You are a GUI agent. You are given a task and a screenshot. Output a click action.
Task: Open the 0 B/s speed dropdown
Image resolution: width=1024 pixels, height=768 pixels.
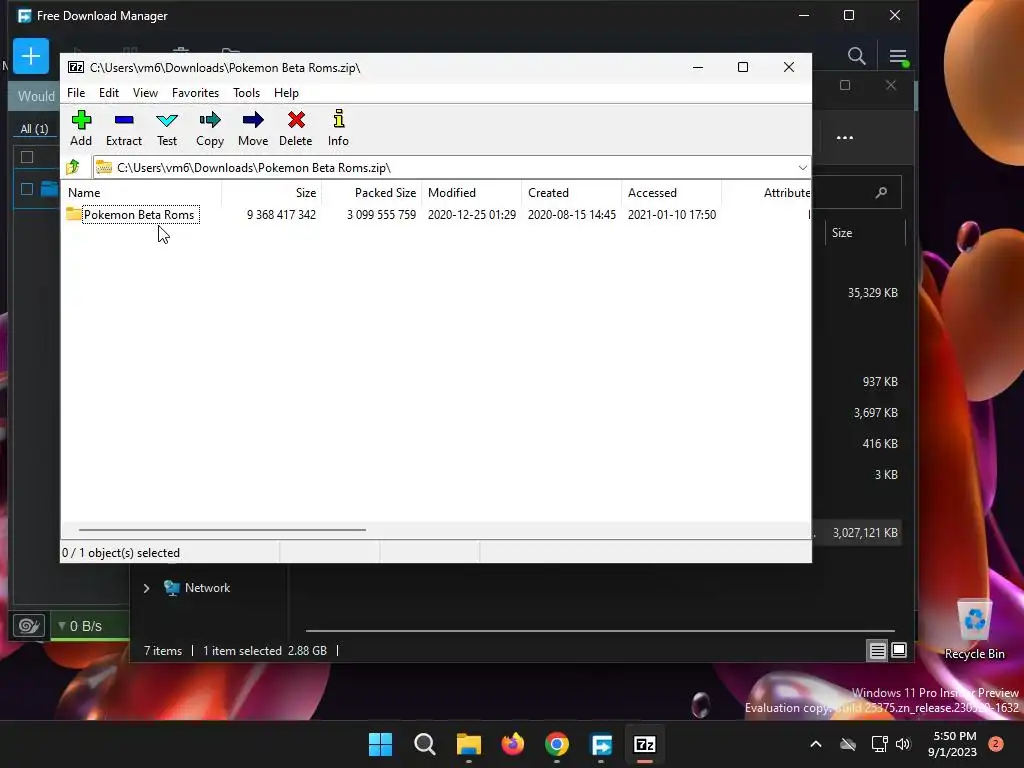tap(80, 626)
